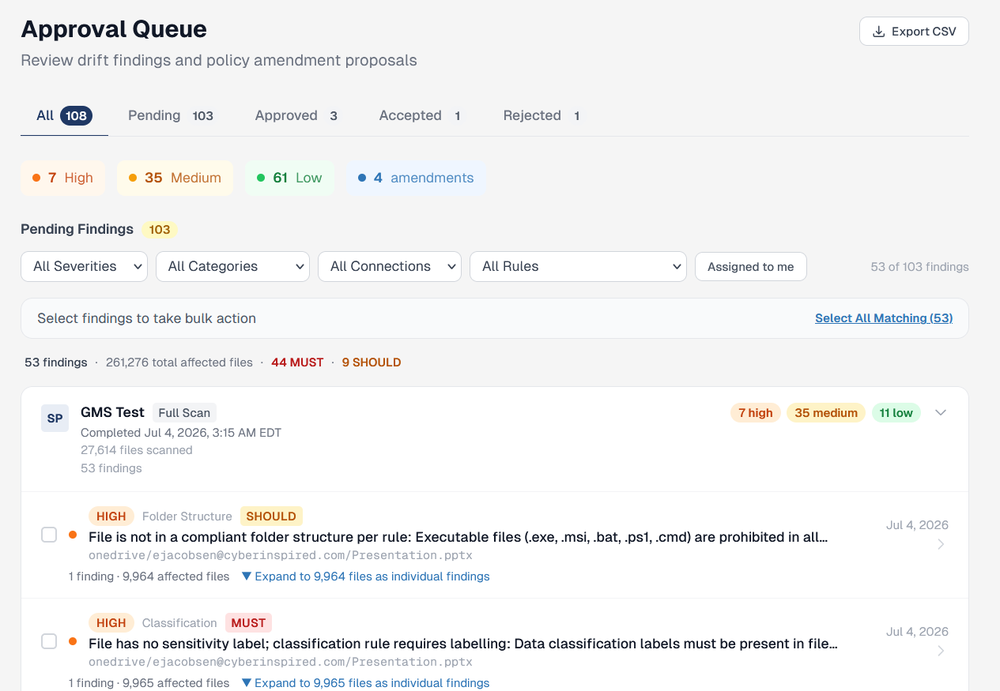Click the Pending Findings 103 count badge
This screenshot has height=691, width=1000.
click(x=159, y=229)
